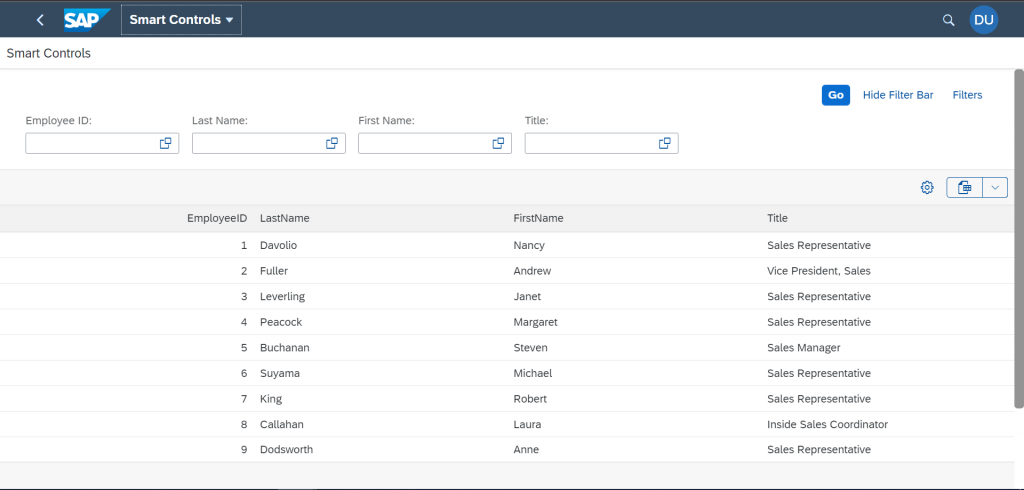Open the SAP logo home link

86,20
